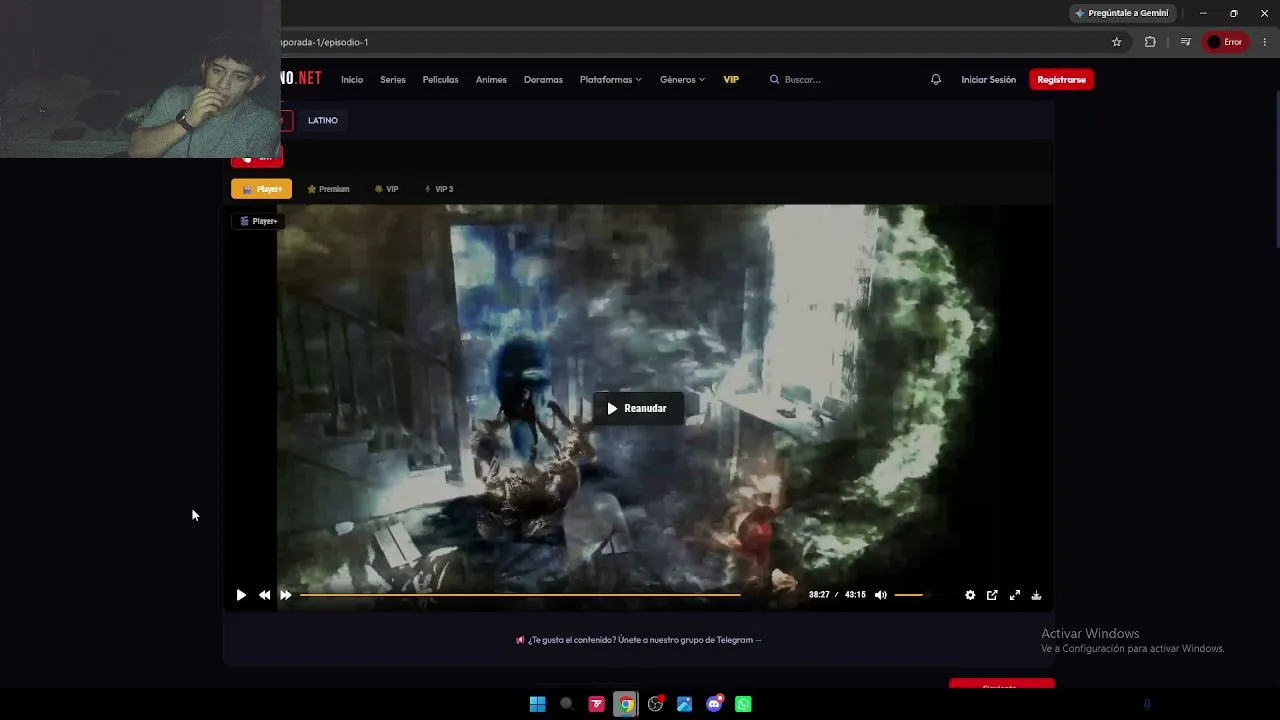Viewport: 1280px width, 720px height.
Task: Open Discord from the taskbar
Action: pos(714,704)
